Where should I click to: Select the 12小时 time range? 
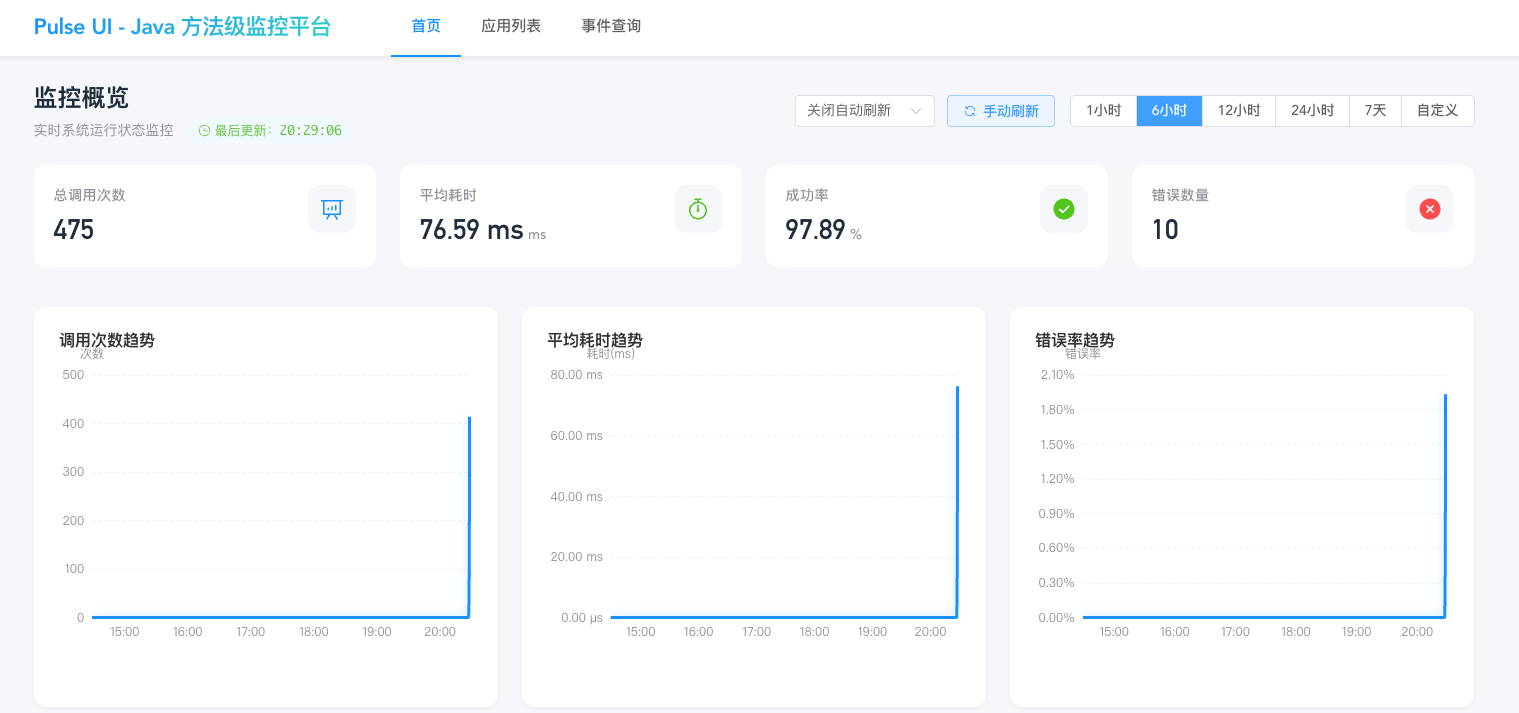(x=1239, y=111)
